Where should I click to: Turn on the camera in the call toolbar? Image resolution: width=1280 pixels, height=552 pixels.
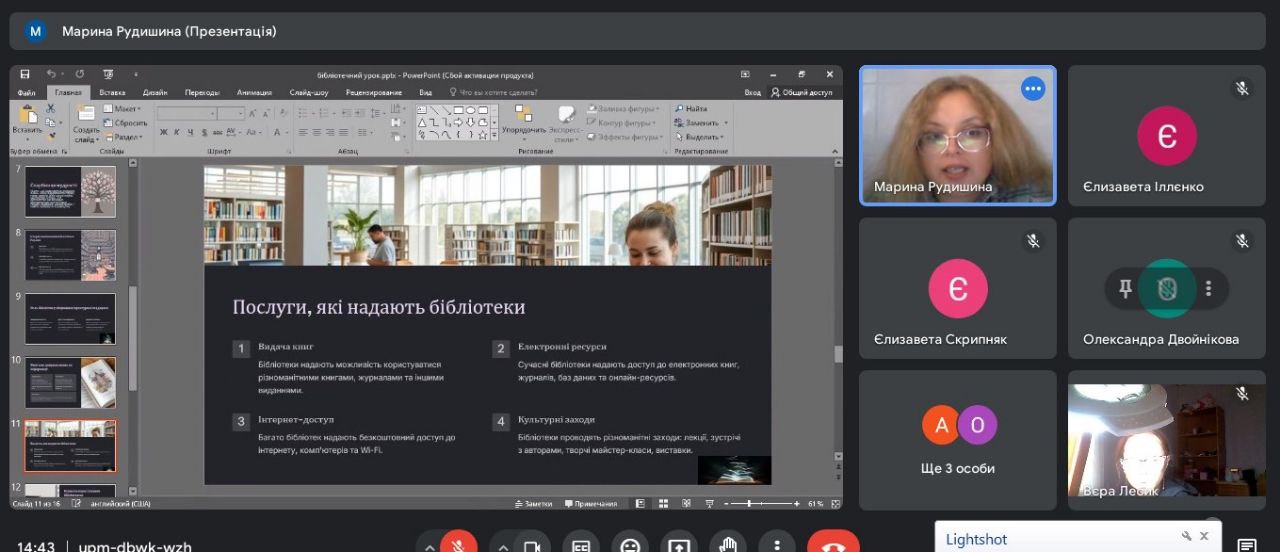532,545
